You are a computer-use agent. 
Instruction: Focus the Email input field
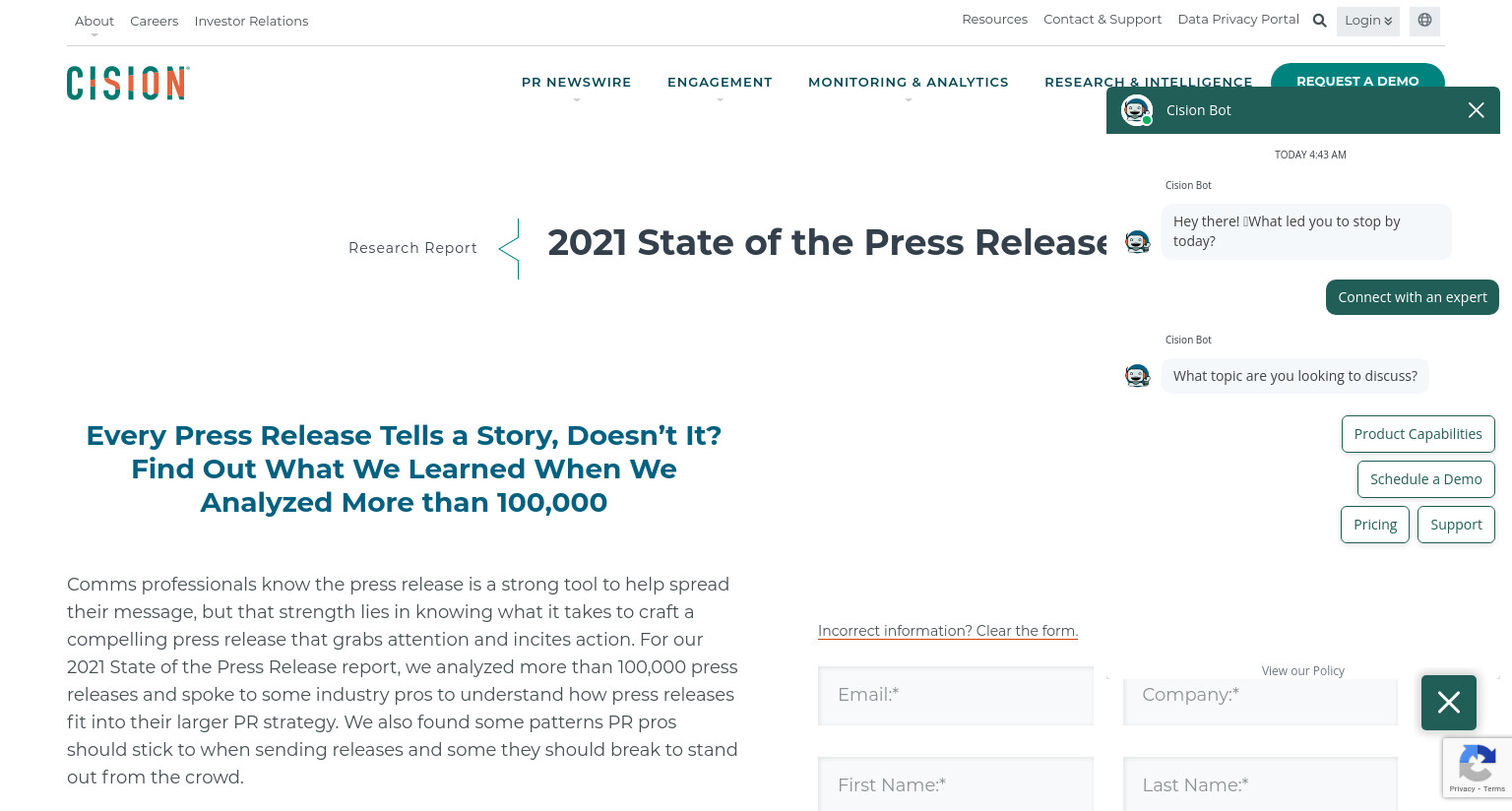click(955, 696)
